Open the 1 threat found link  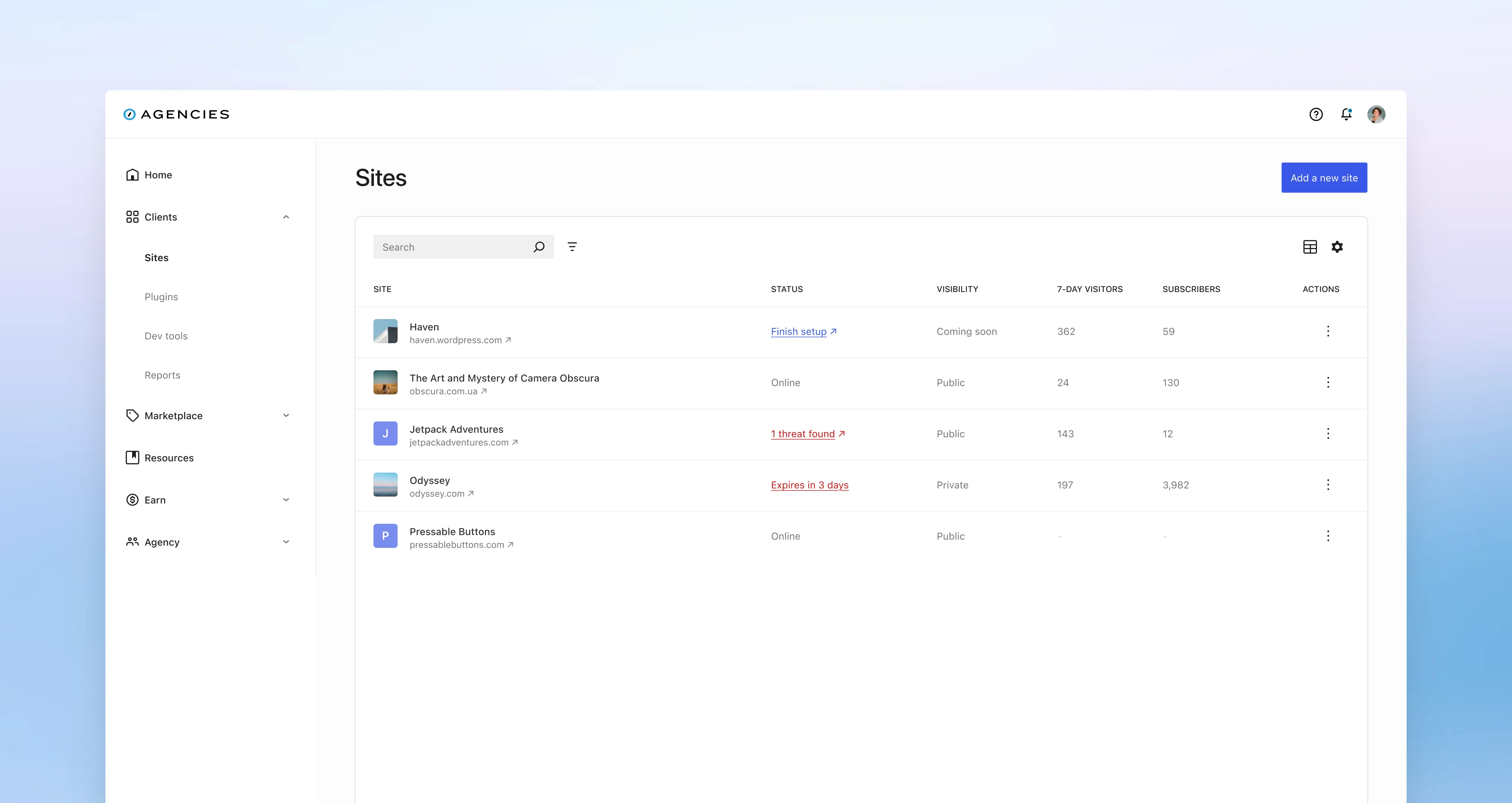tap(803, 434)
